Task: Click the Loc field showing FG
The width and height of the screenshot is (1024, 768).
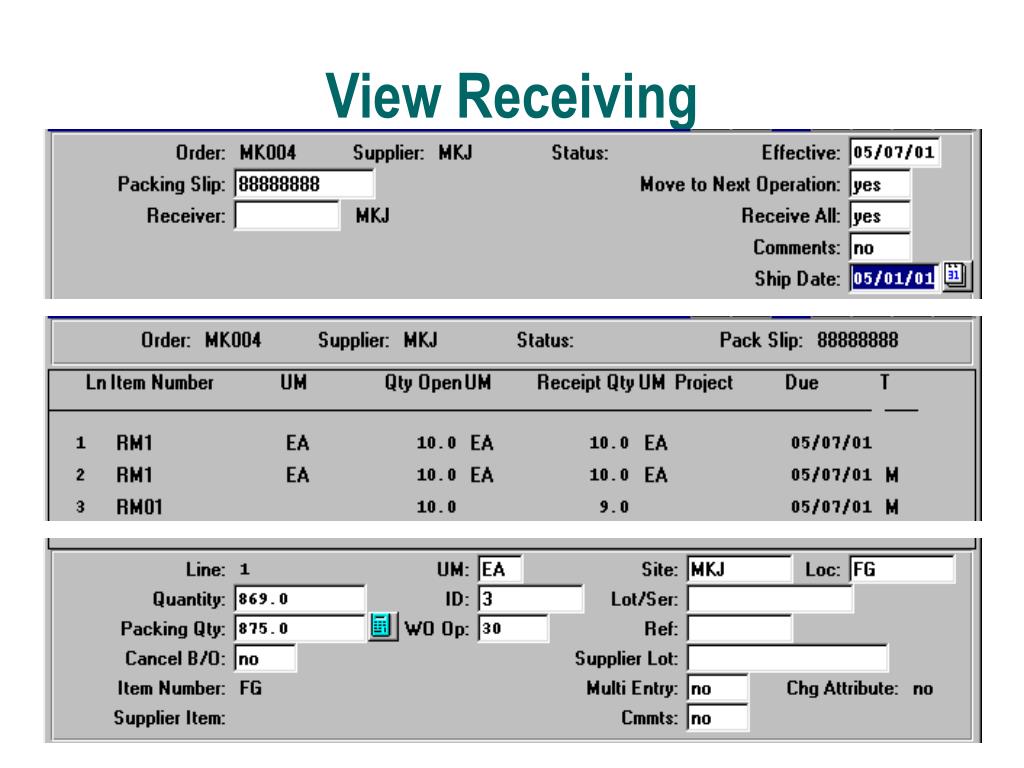Action: pos(901,569)
